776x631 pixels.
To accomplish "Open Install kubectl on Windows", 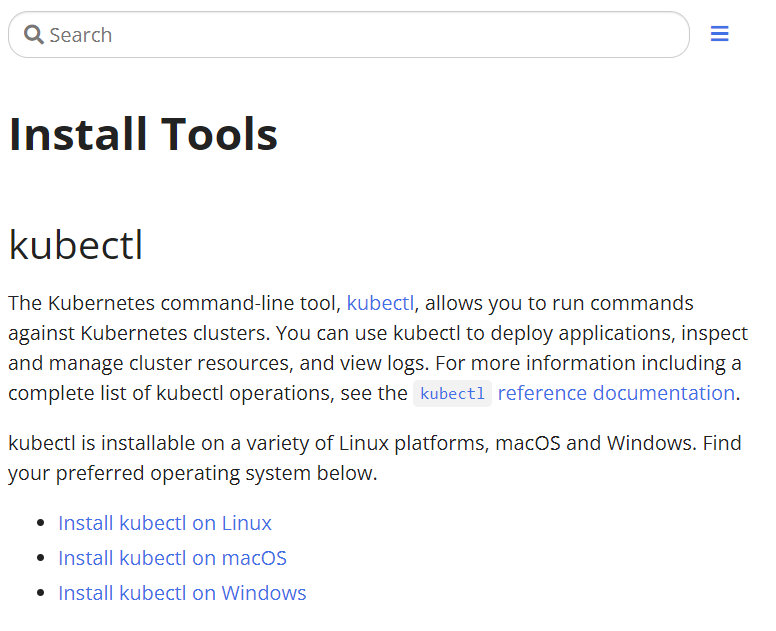I will pos(182,593).
